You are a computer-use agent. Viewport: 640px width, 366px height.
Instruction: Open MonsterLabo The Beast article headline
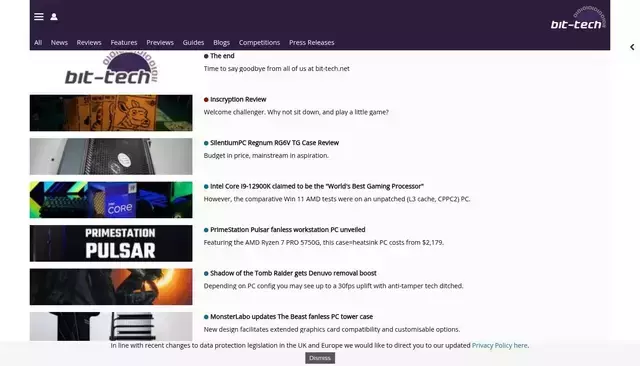coord(291,317)
